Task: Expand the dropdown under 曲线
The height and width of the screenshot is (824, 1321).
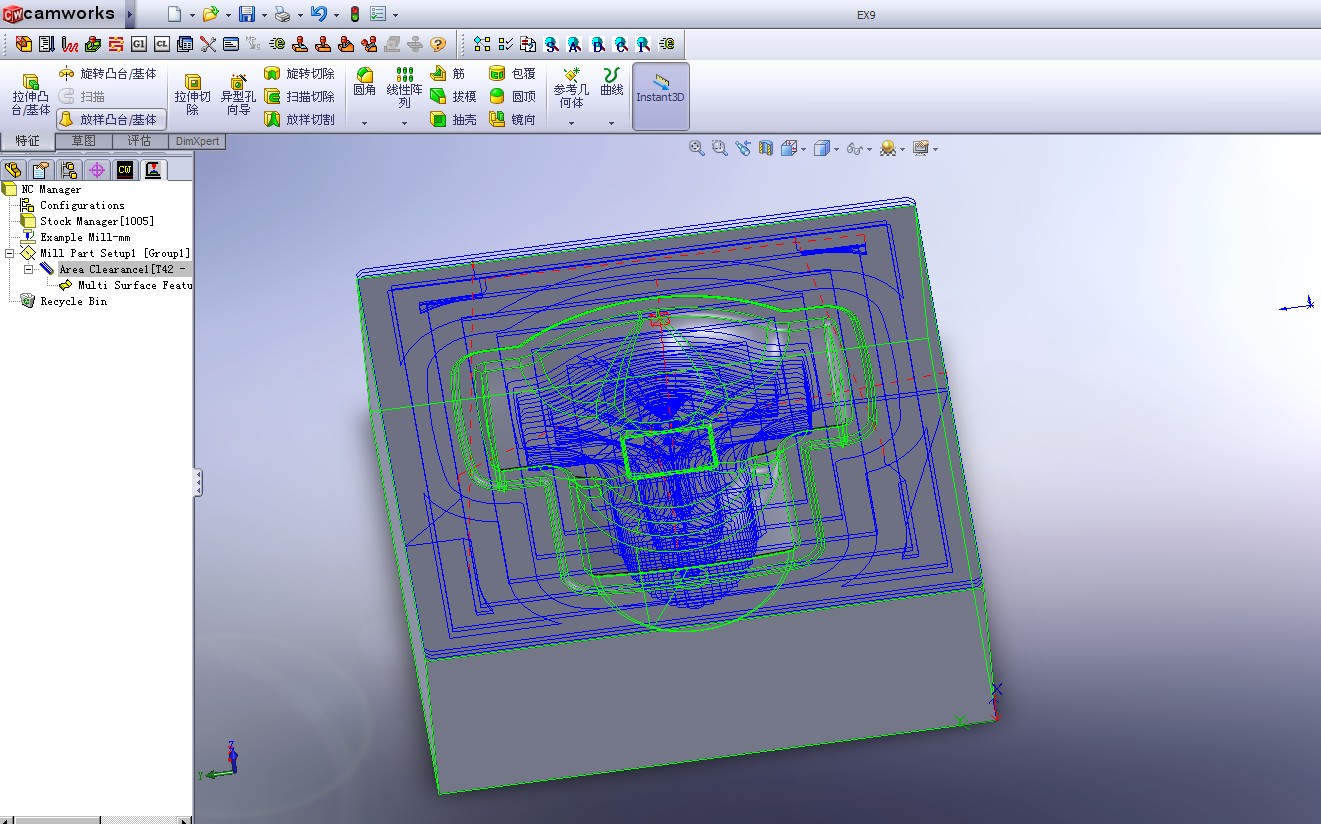Action: click(612, 123)
